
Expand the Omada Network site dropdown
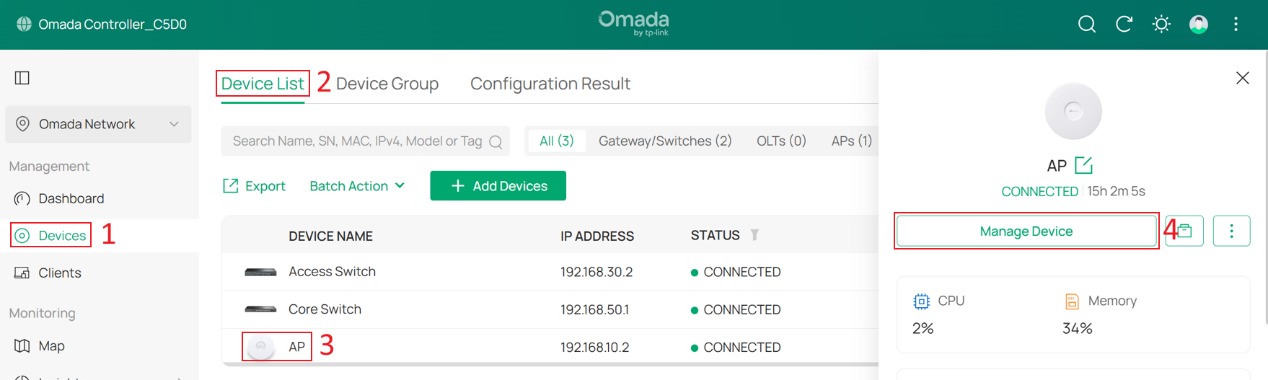pos(98,124)
